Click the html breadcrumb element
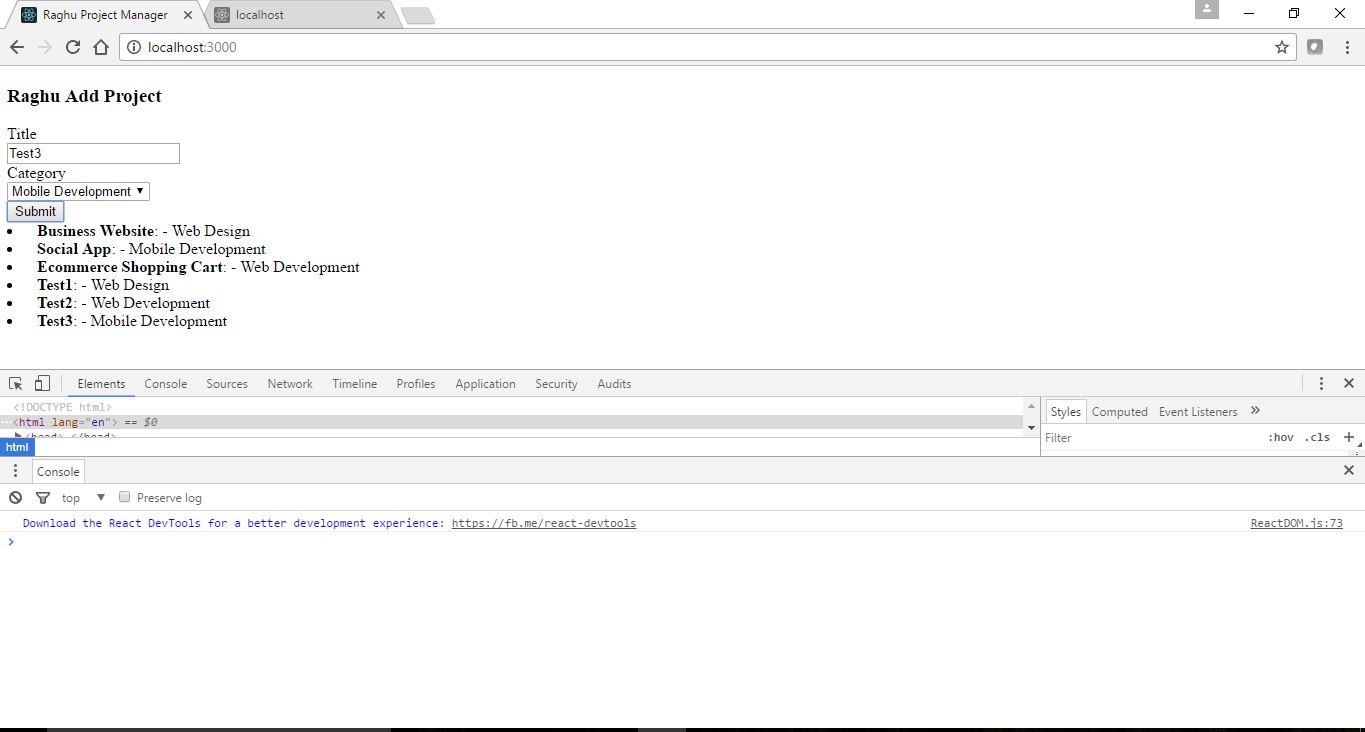Viewport: 1365px width, 732px height. coord(17,447)
